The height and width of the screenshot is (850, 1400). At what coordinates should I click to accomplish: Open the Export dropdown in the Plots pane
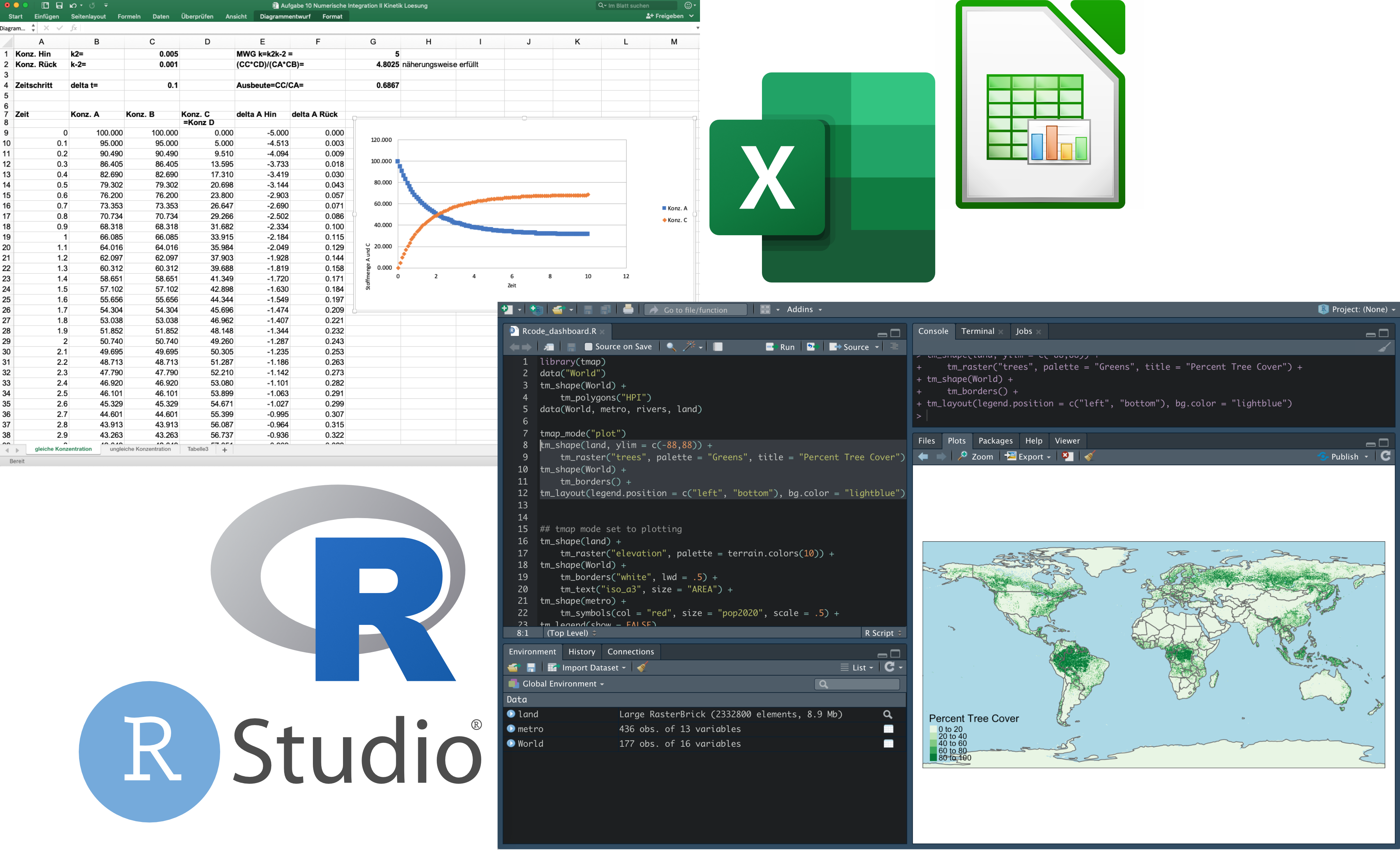[x=1027, y=456]
